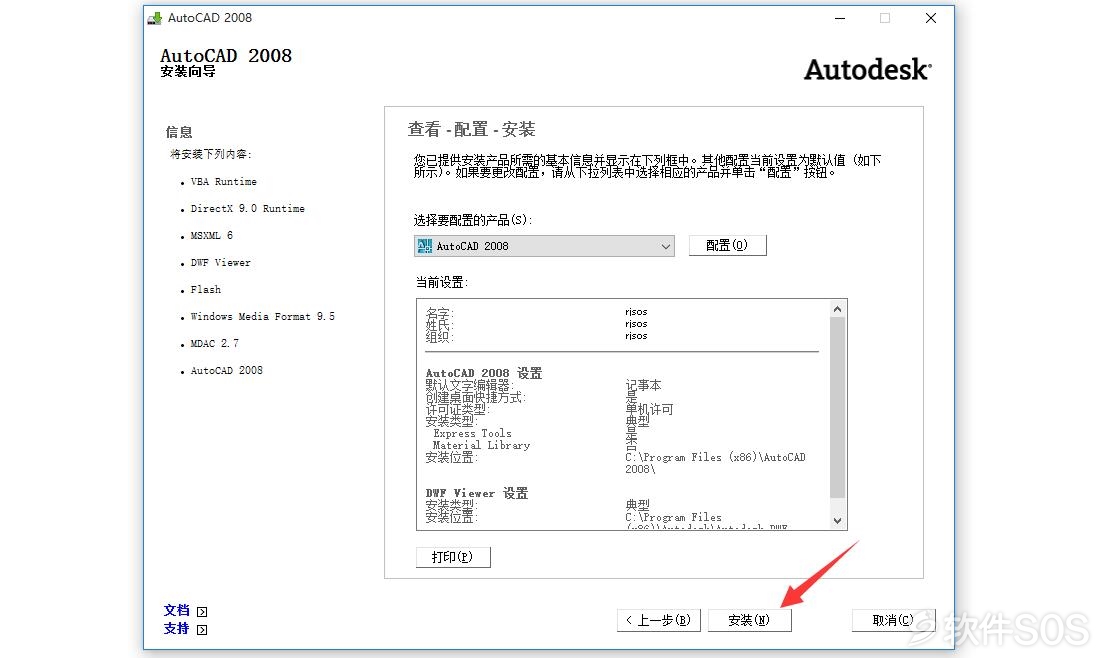This screenshot has height=658, width=1106.
Task: Click the AutoCAD icon in the product dropdown
Action: pos(425,245)
